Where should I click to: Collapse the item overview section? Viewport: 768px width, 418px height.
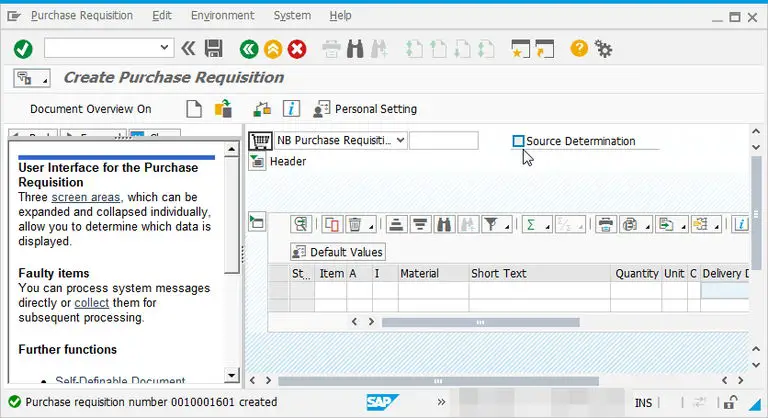point(257,223)
